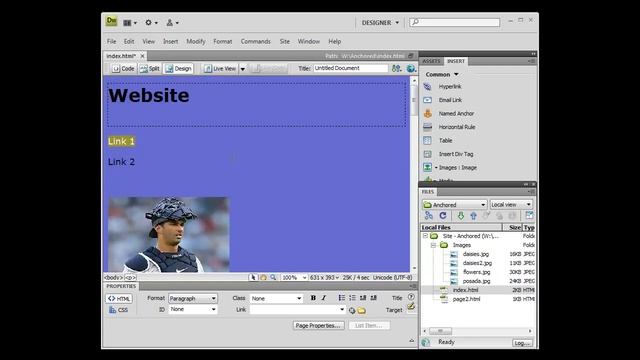Click in the document Title field
Screen dimensions: 640x360
(x=350, y=69)
